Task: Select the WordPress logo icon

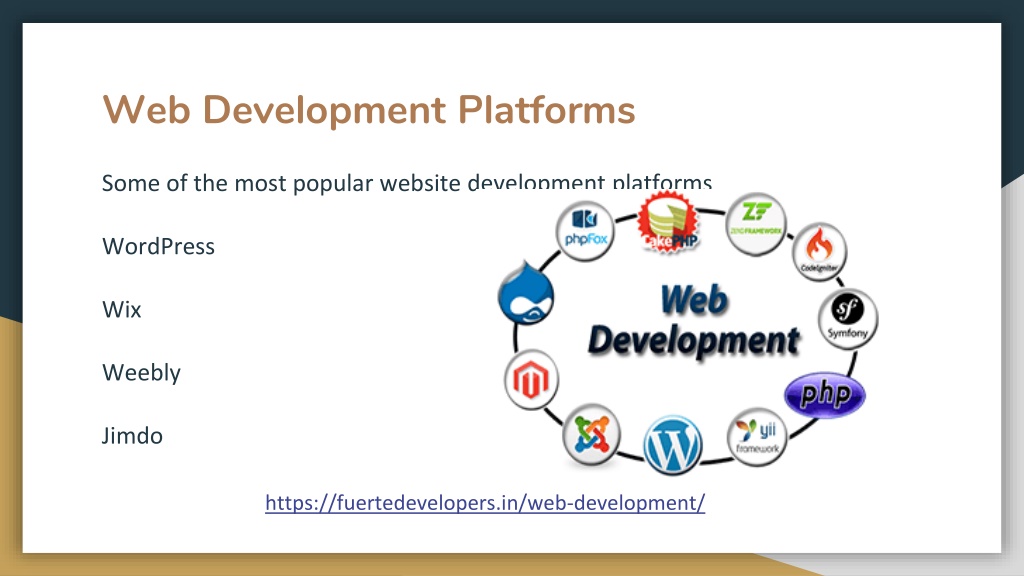Action: click(673, 445)
